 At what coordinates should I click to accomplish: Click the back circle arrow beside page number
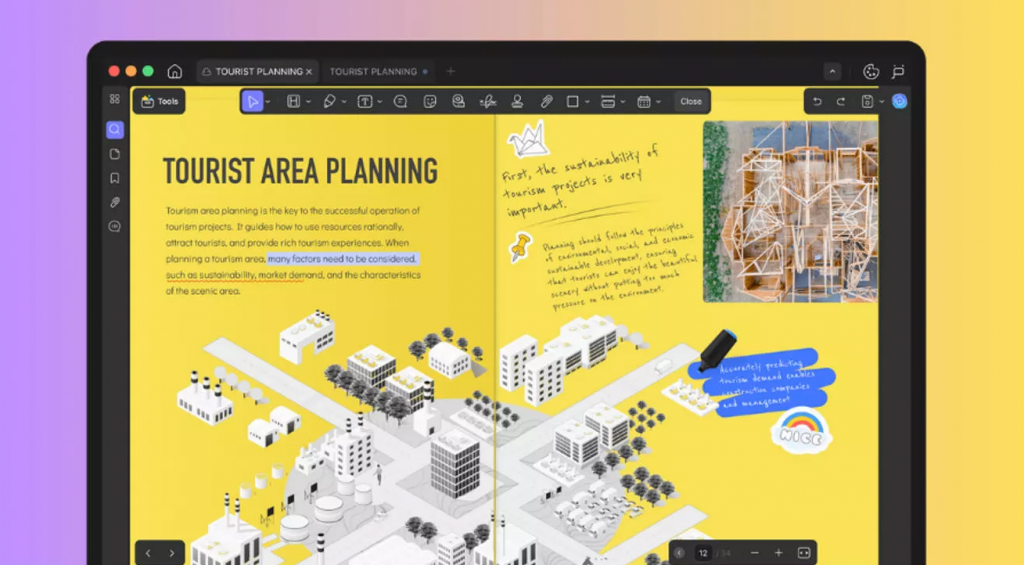coord(680,553)
